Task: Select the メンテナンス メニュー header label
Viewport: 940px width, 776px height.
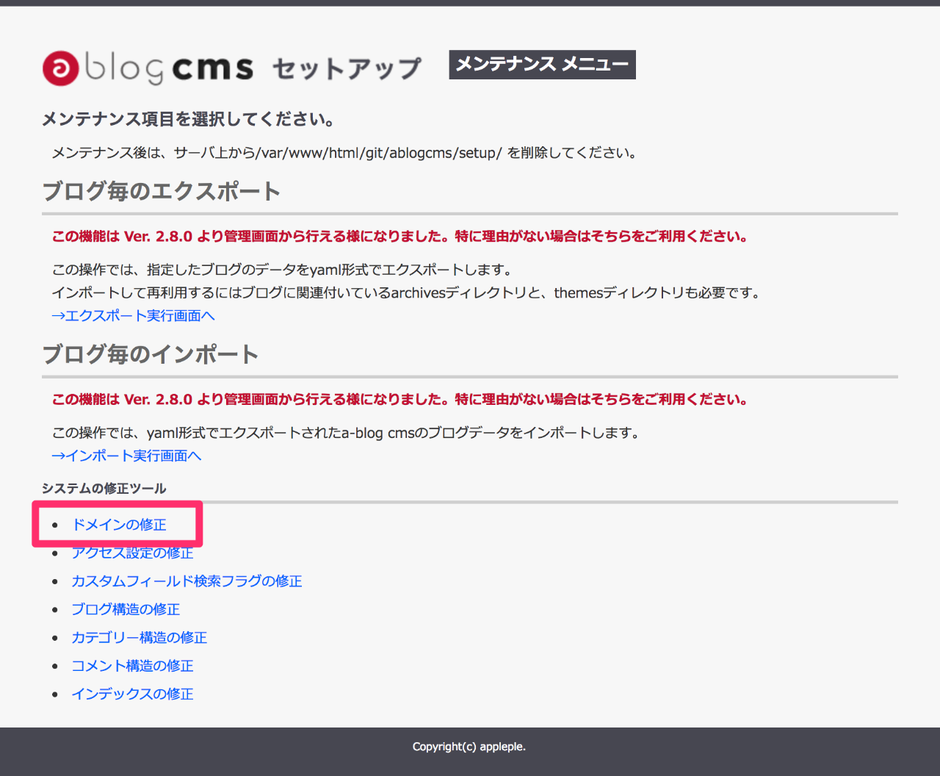Action: click(x=542, y=63)
